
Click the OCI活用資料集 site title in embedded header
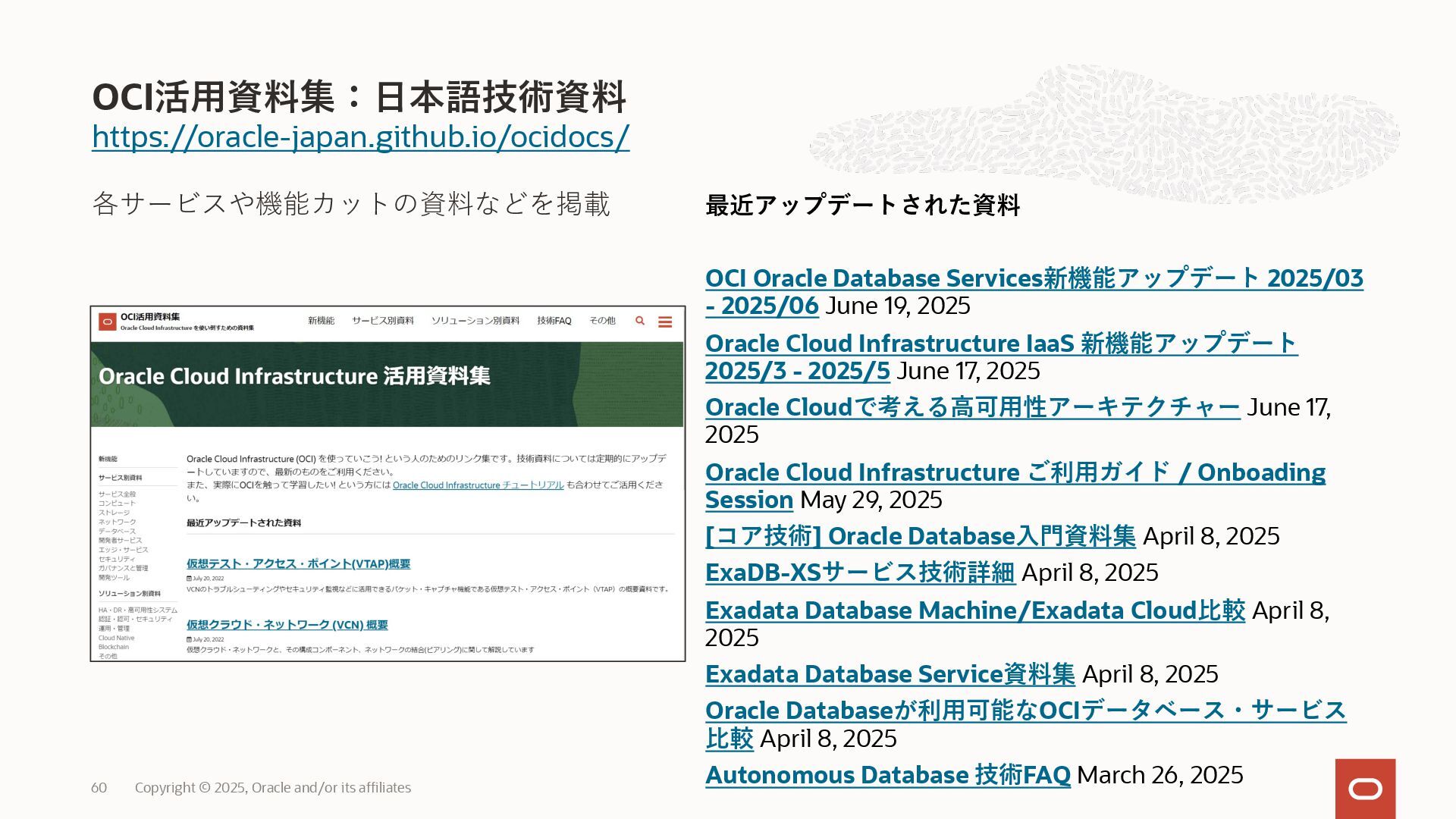click(x=150, y=317)
